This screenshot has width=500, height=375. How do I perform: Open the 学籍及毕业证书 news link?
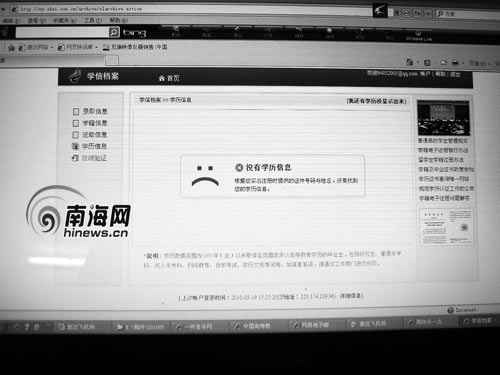[446, 169]
